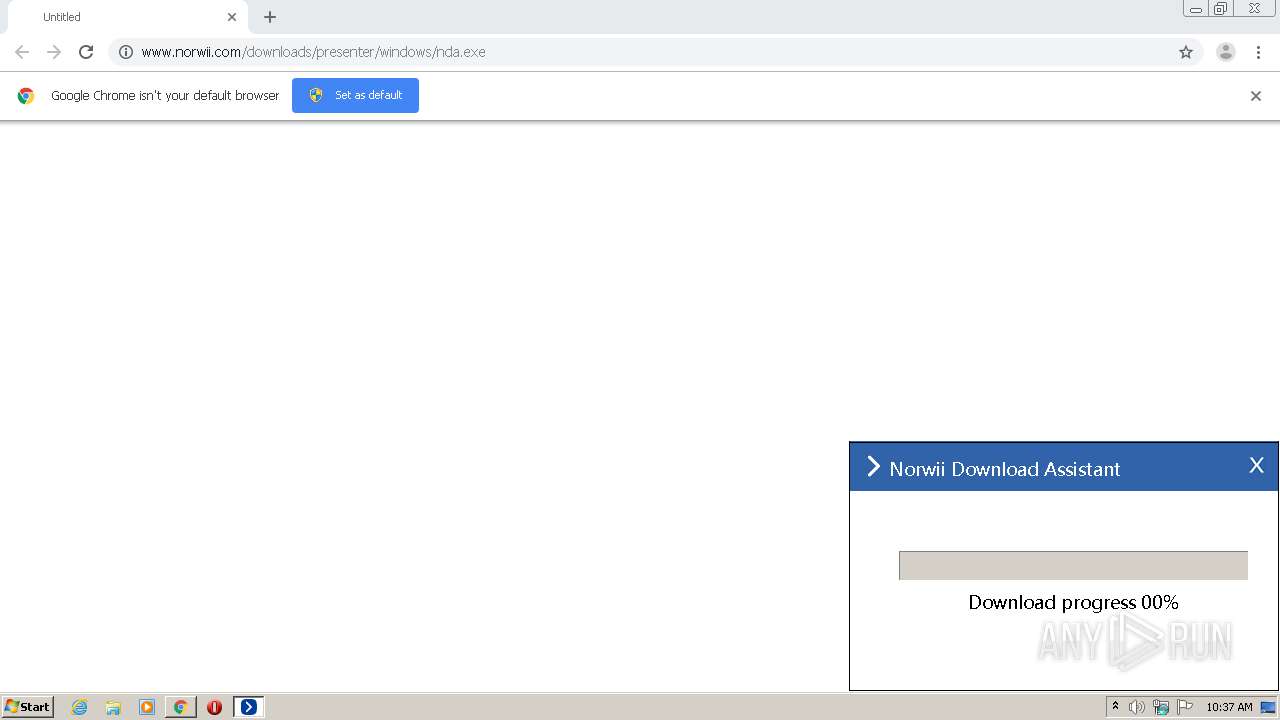Click the browser back arrow

pos(22,52)
